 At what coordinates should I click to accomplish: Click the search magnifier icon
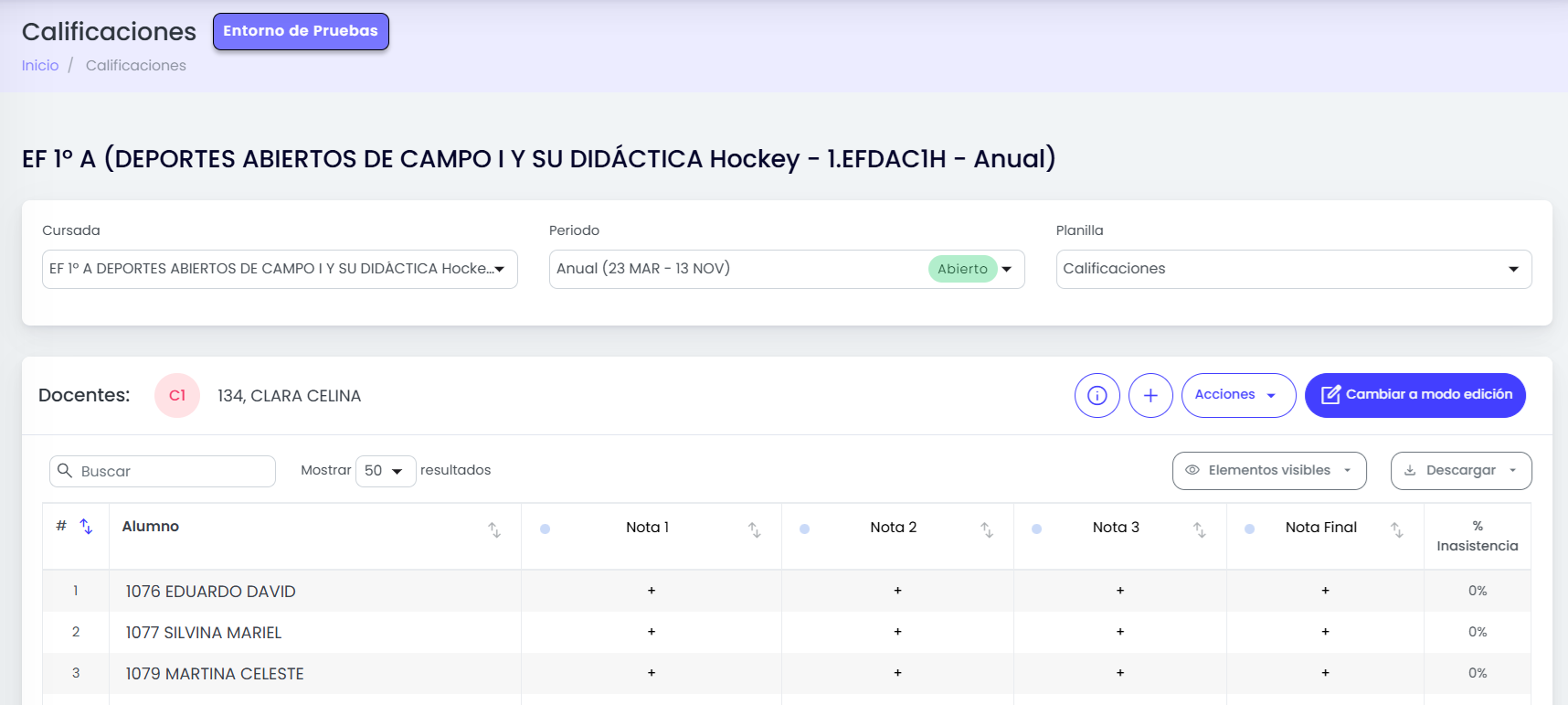(65, 470)
